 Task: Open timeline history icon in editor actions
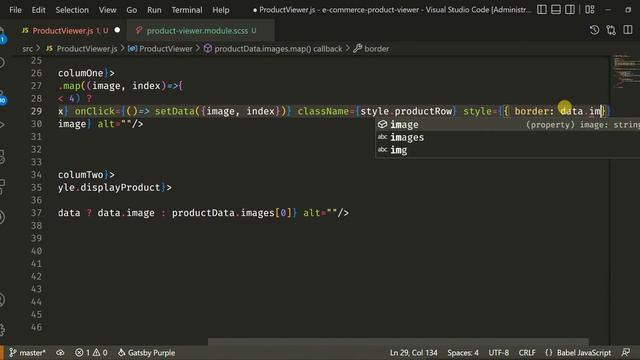tap(594, 30)
